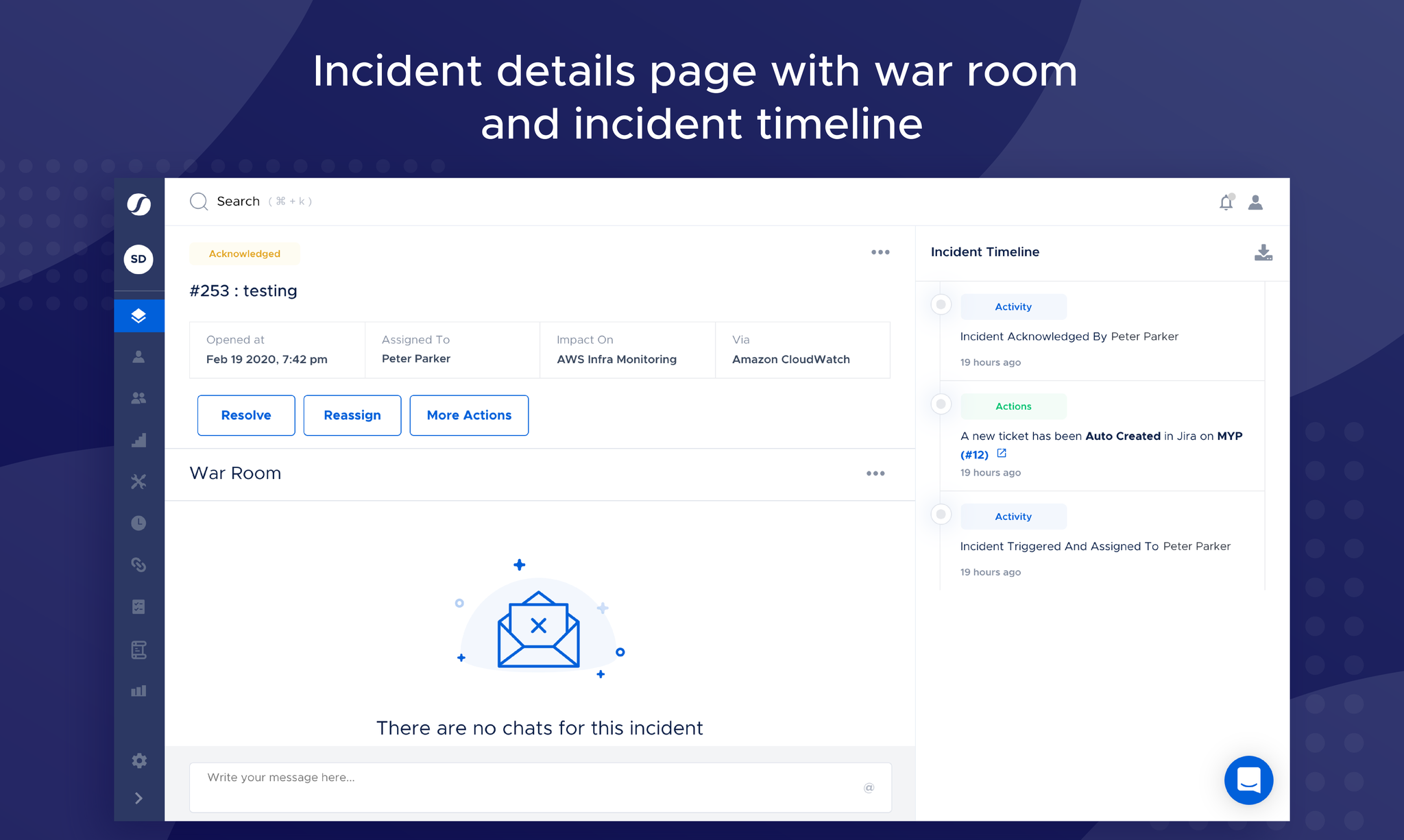The width and height of the screenshot is (1404, 840).
Task: Open the teams group icon in sidebar
Action: [138, 398]
